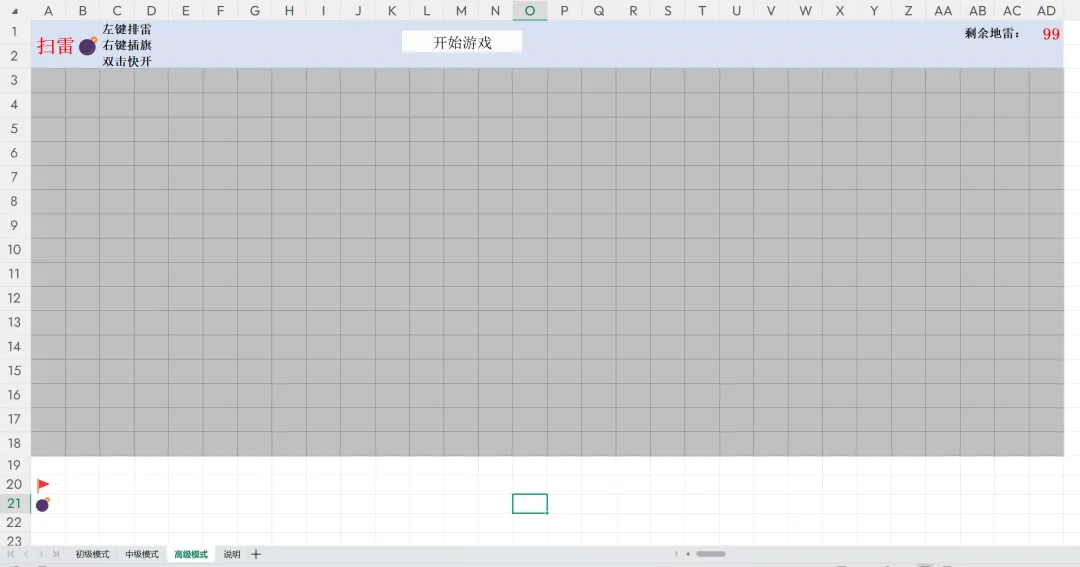This screenshot has height=567, width=1080.
Task: Click the 剩余地雷 label
Action: [x=993, y=33]
